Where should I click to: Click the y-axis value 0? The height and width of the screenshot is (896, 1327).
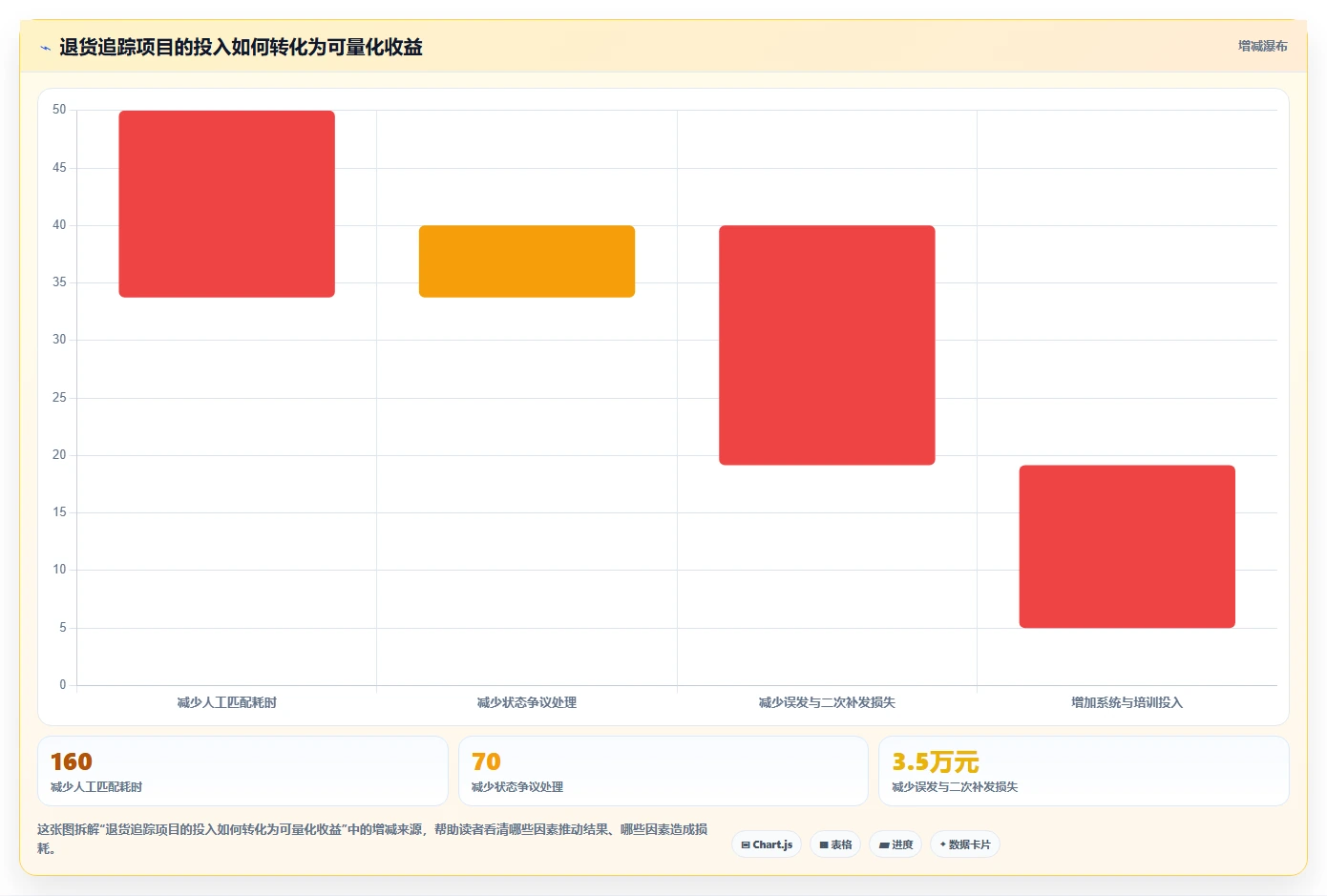tap(63, 684)
